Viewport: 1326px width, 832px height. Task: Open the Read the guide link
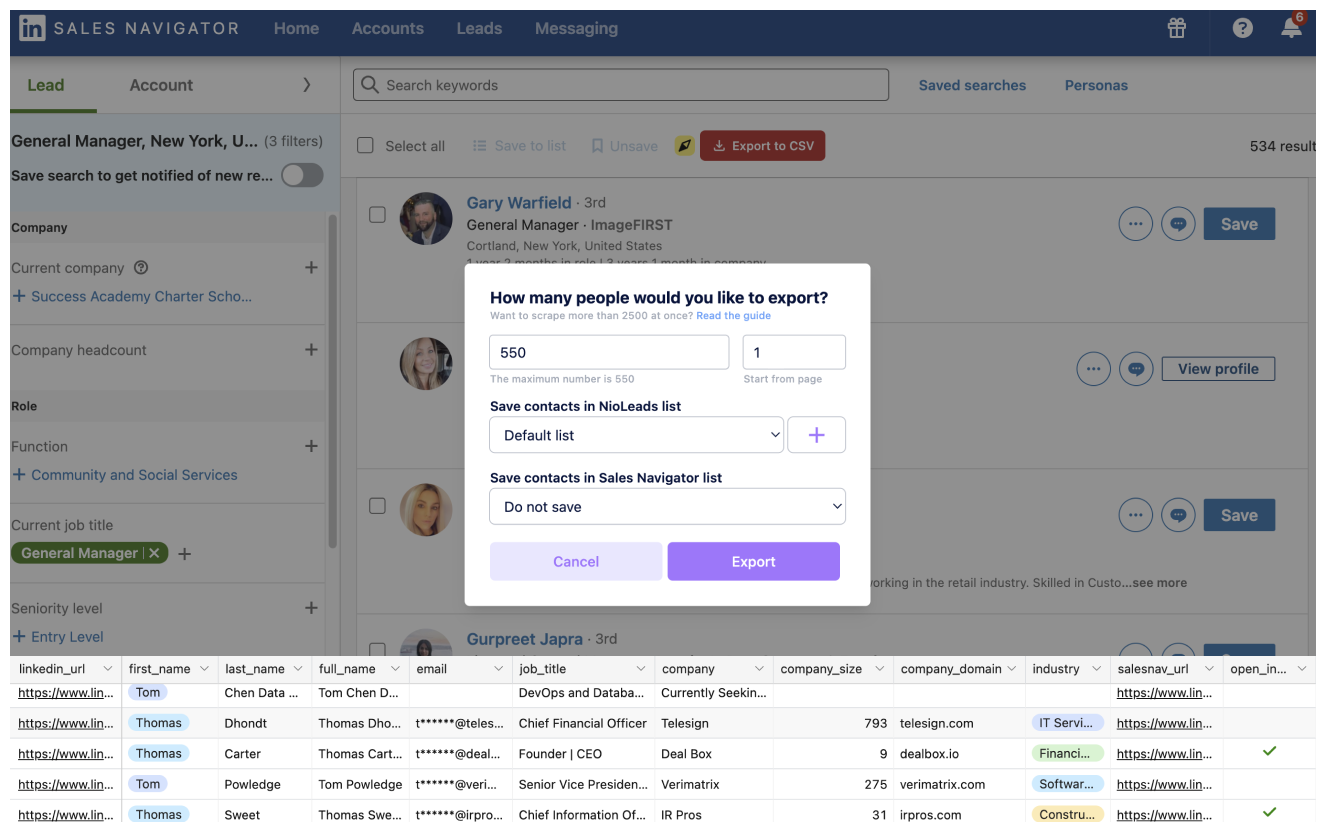click(733, 315)
